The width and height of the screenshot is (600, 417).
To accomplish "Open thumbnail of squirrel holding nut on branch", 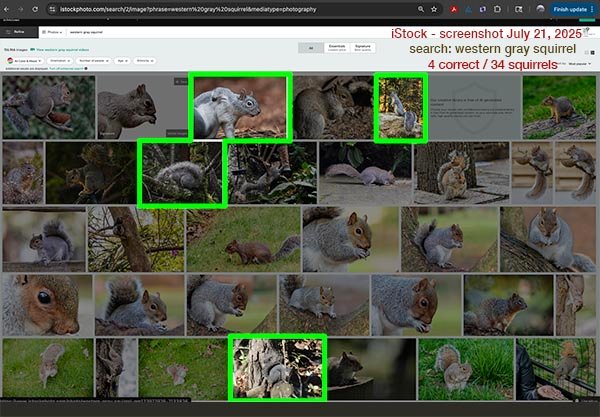I will point(49,107).
